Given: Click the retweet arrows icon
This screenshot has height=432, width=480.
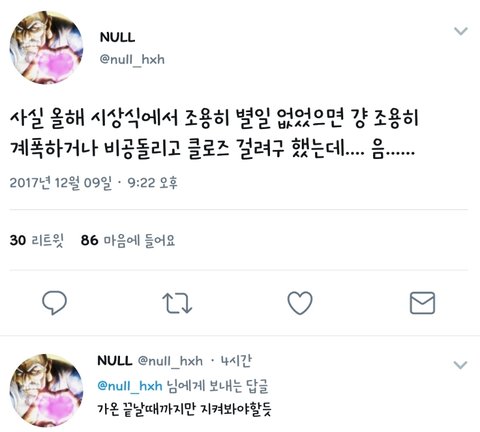Looking at the screenshot, I should tap(177, 303).
